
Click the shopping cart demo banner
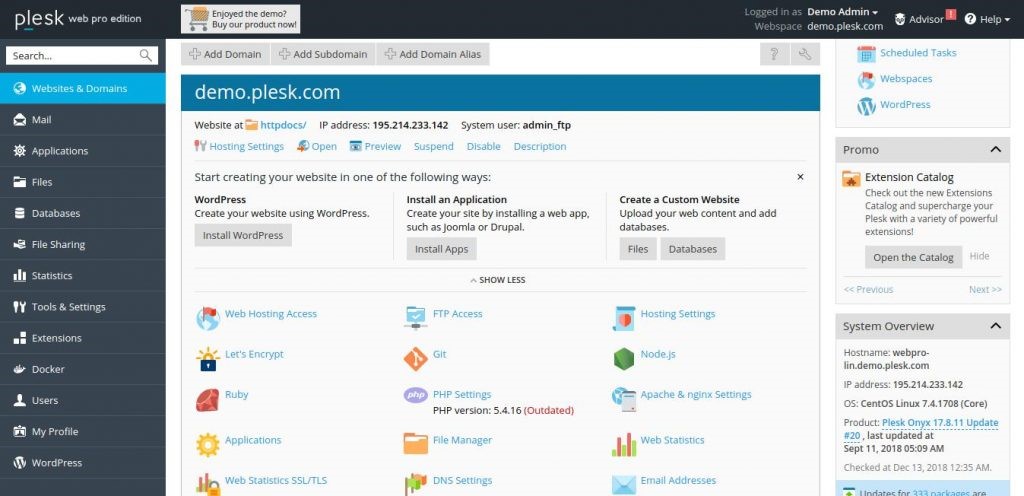pos(240,19)
